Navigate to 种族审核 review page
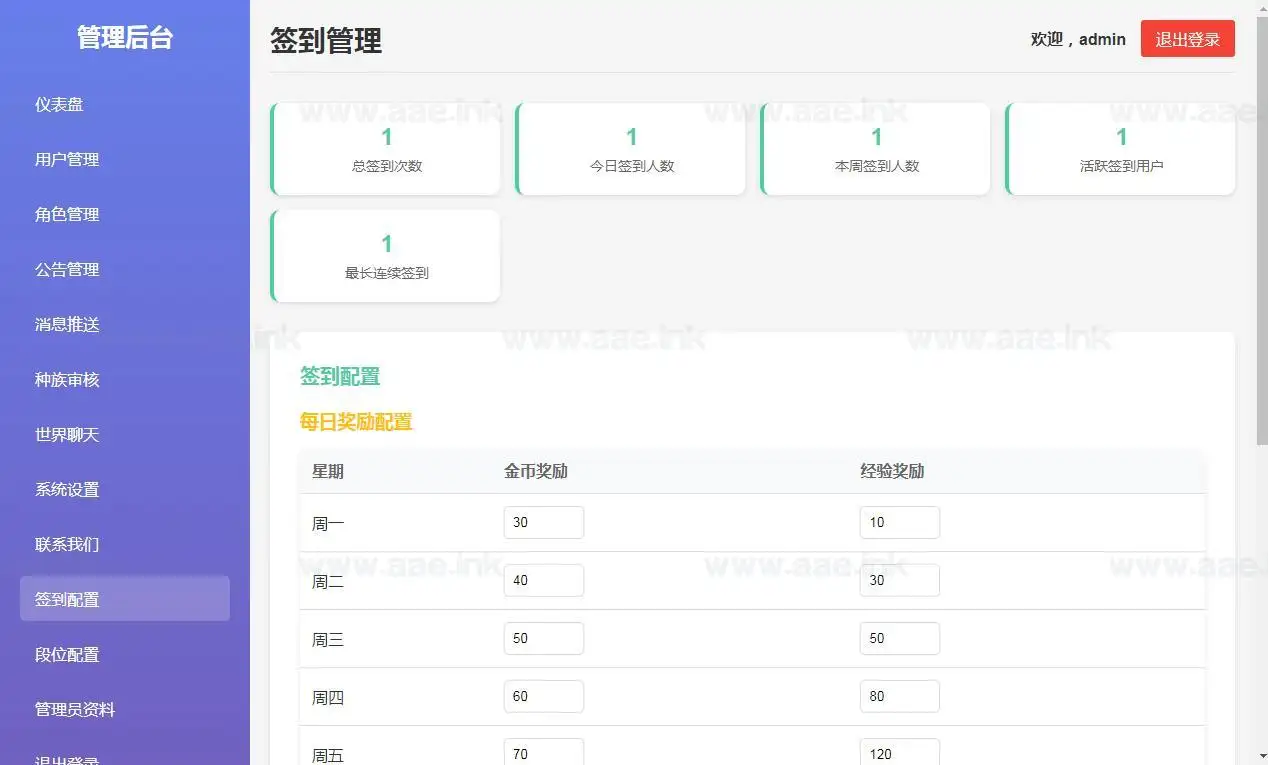Screen dimensions: 1268x765 [x=66, y=379]
